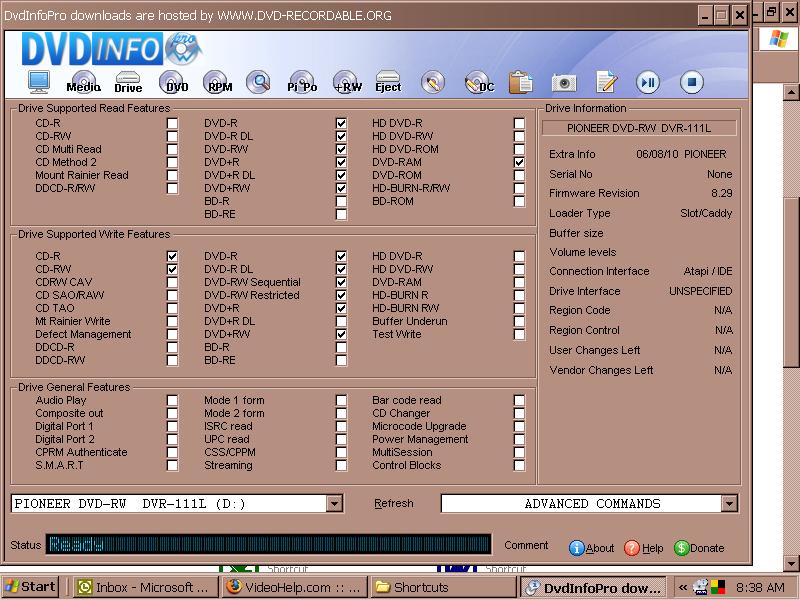Click the background window scrollbar up arrow

click(791, 92)
